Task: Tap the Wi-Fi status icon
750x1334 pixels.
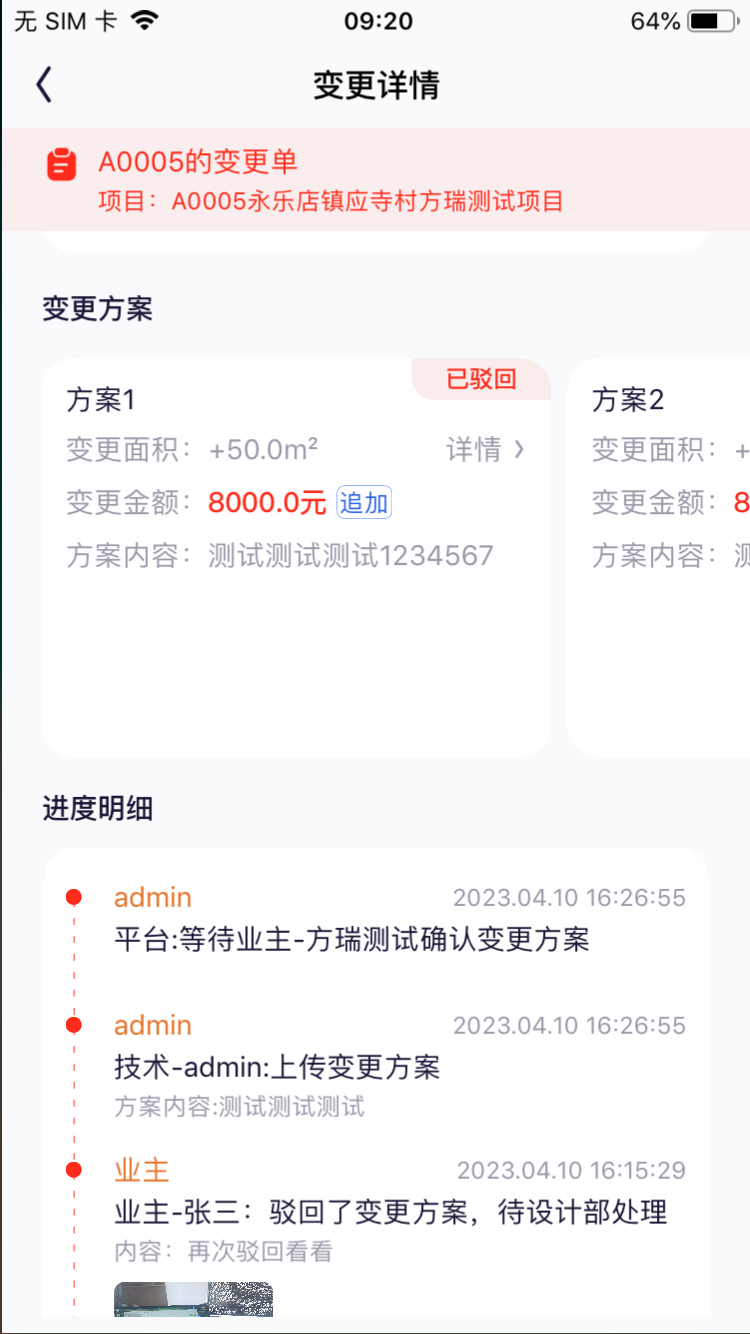Action: point(145,21)
